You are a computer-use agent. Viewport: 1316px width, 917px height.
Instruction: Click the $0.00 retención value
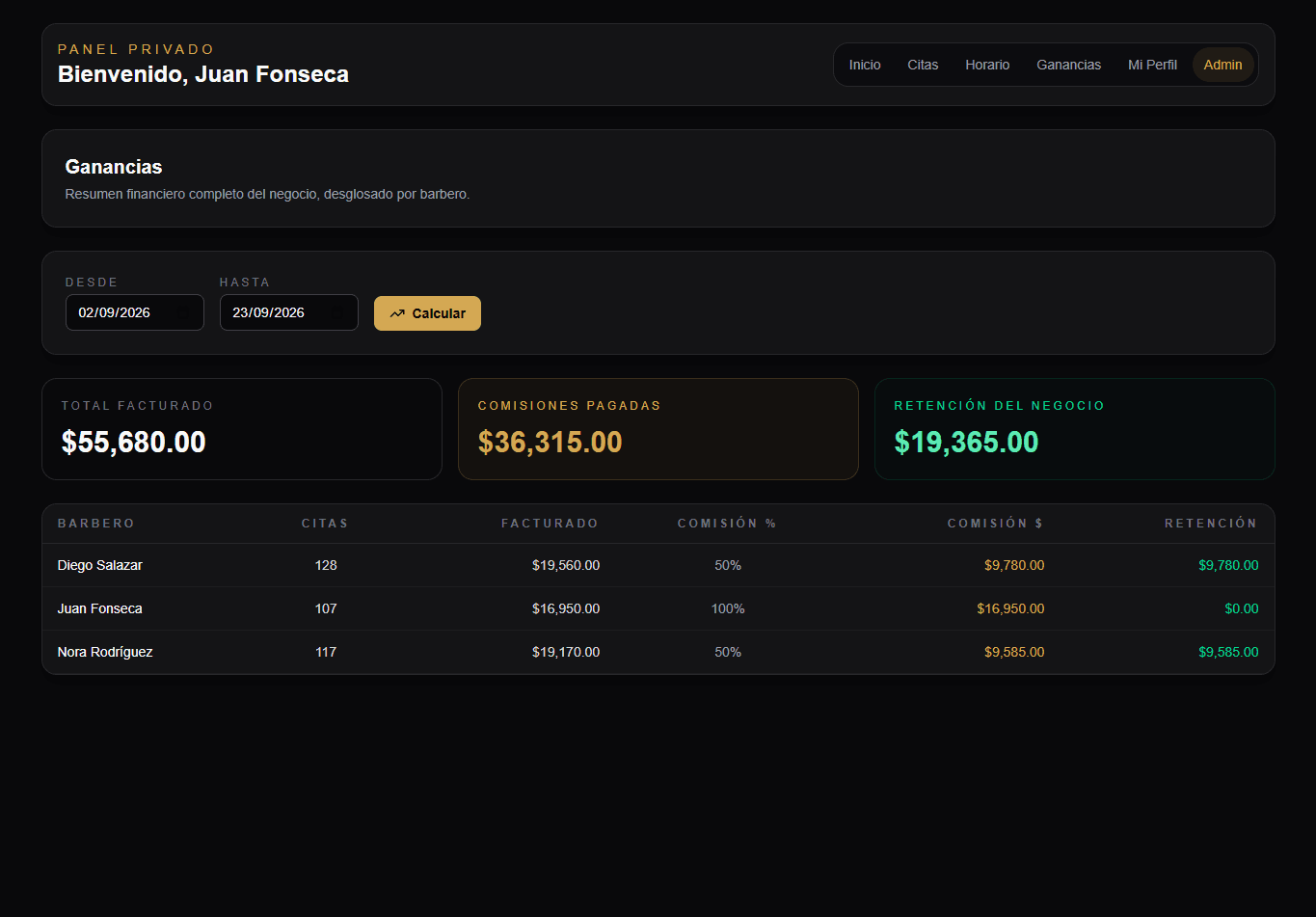coord(1242,608)
